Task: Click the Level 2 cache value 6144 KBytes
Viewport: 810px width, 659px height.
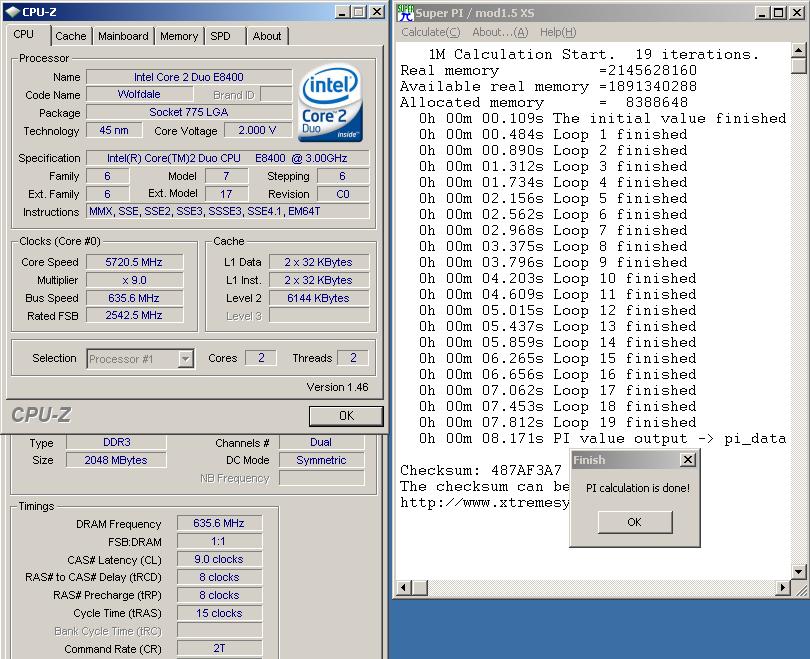Action: point(319,298)
